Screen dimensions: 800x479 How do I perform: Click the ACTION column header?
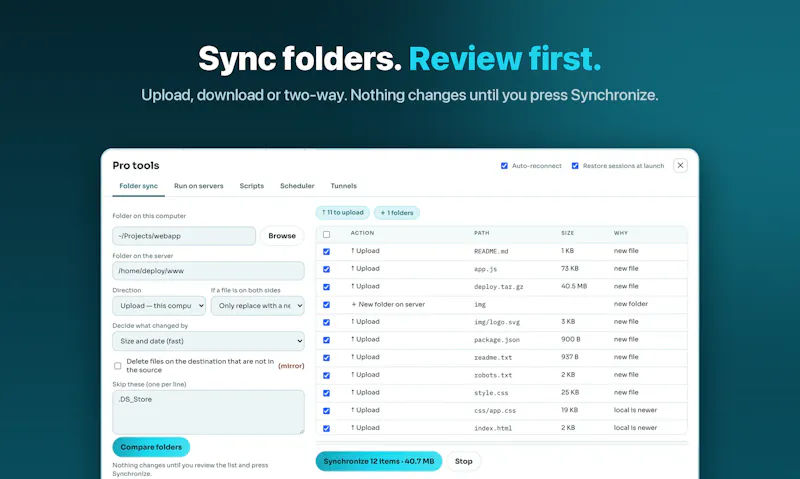click(x=362, y=233)
